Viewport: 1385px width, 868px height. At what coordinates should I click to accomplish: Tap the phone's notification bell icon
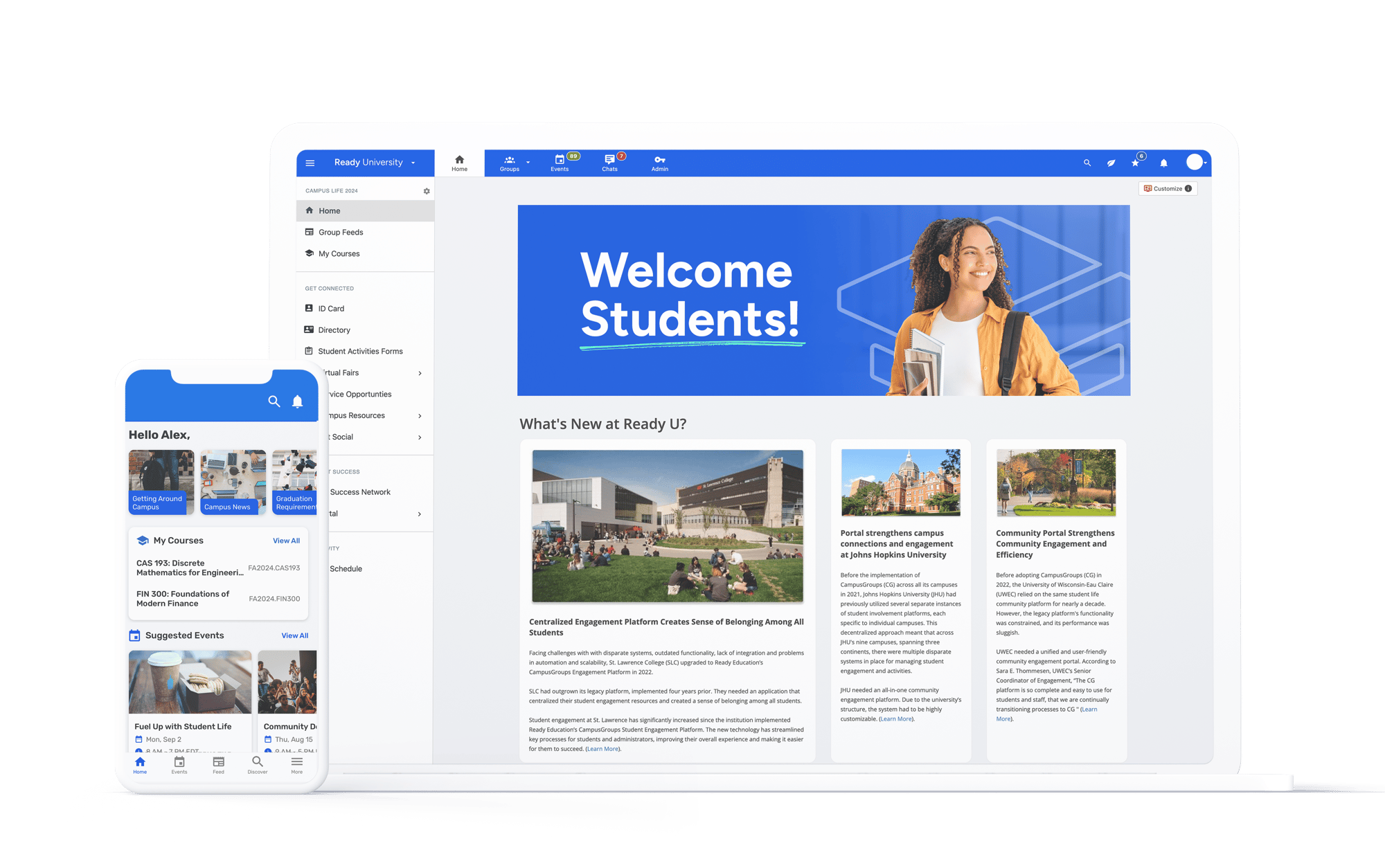click(298, 401)
